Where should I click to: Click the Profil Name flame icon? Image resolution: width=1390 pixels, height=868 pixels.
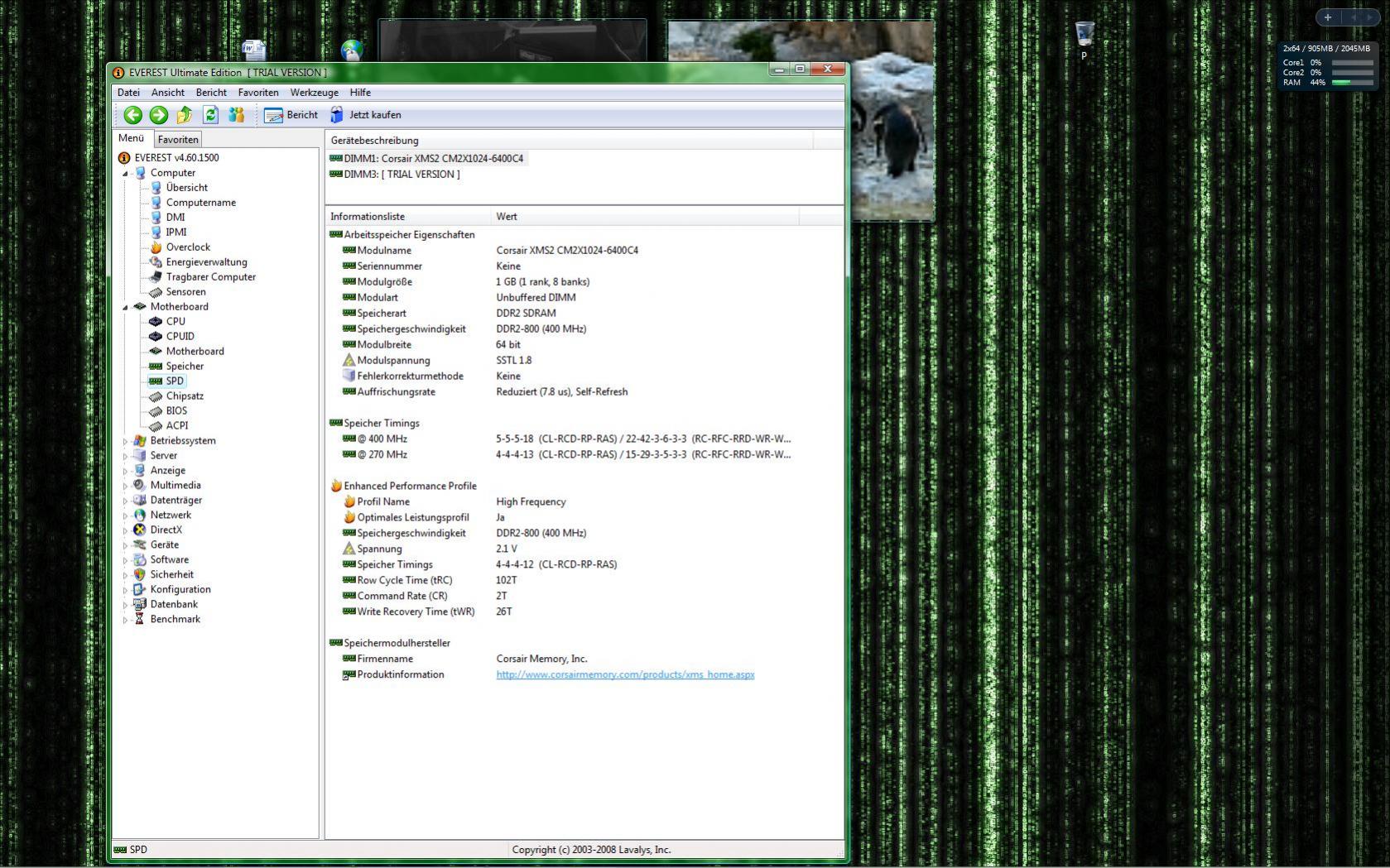point(349,502)
